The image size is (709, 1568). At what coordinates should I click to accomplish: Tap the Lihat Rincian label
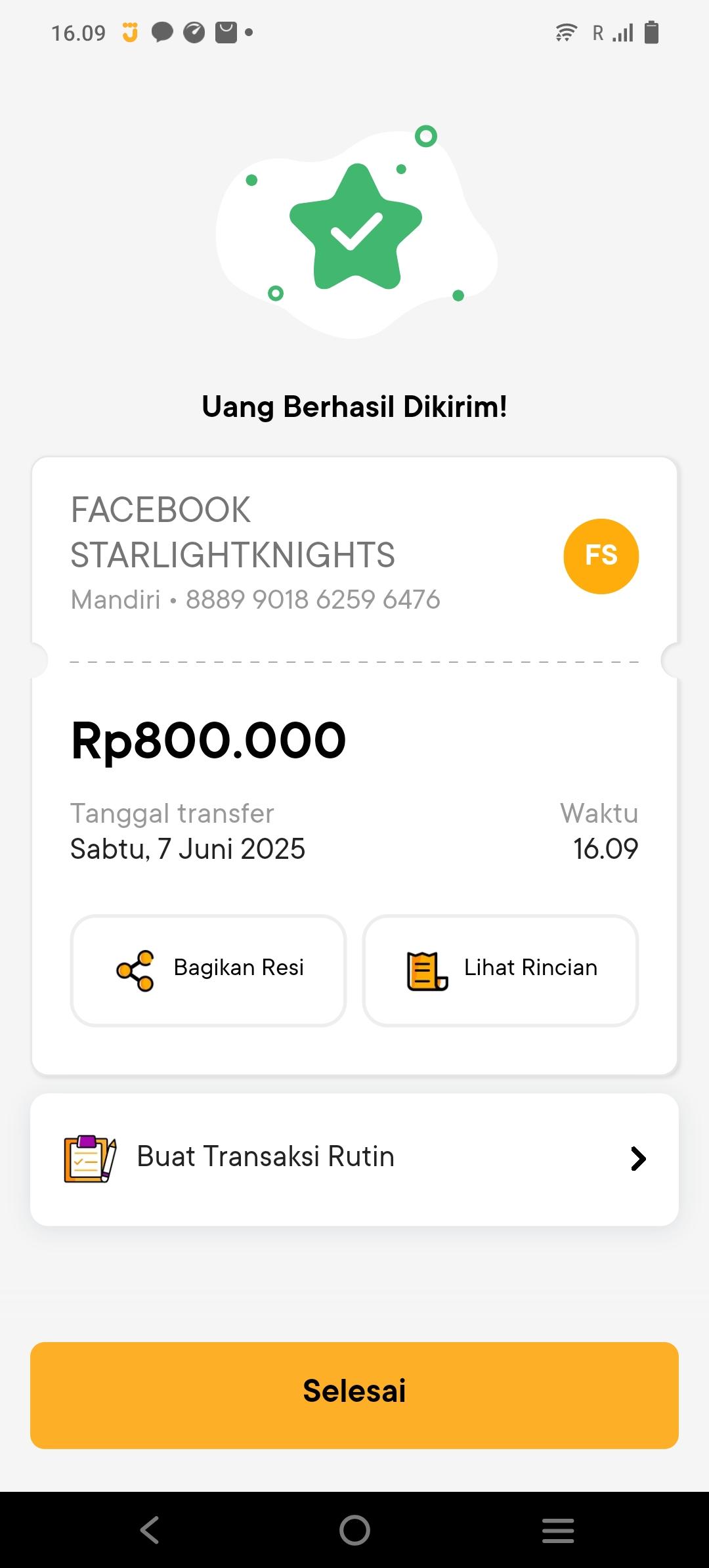coord(530,968)
